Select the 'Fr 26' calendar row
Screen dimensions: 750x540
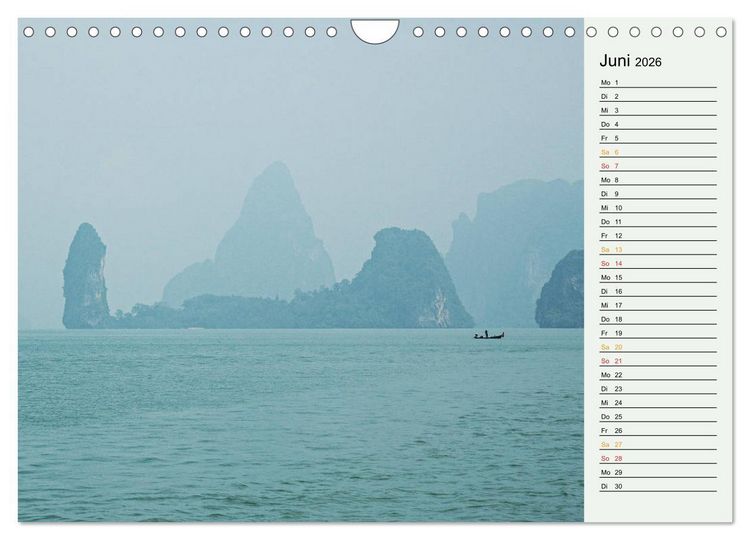tap(658, 430)
